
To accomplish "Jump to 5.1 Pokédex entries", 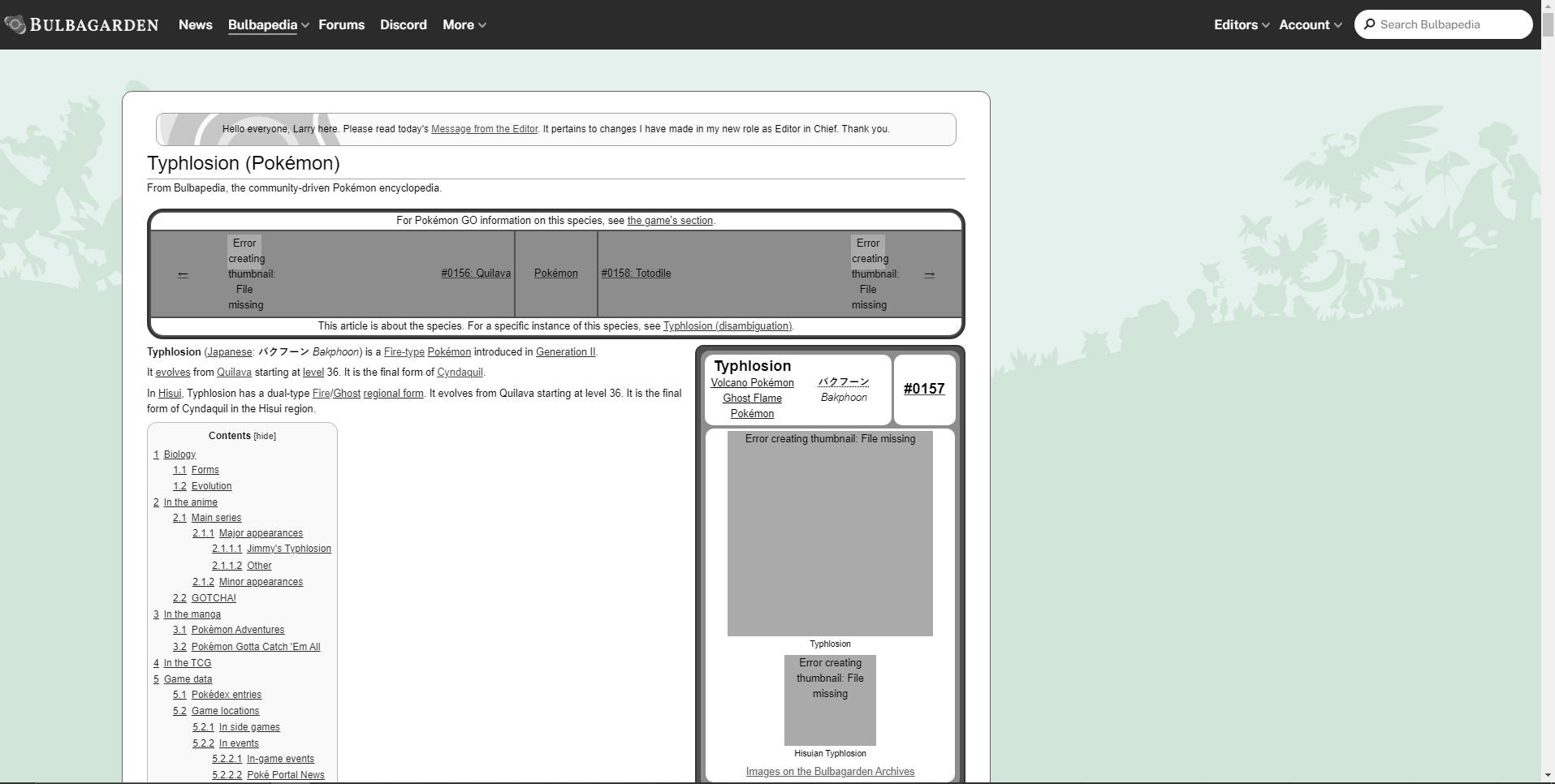I will (x=218, y=695).
